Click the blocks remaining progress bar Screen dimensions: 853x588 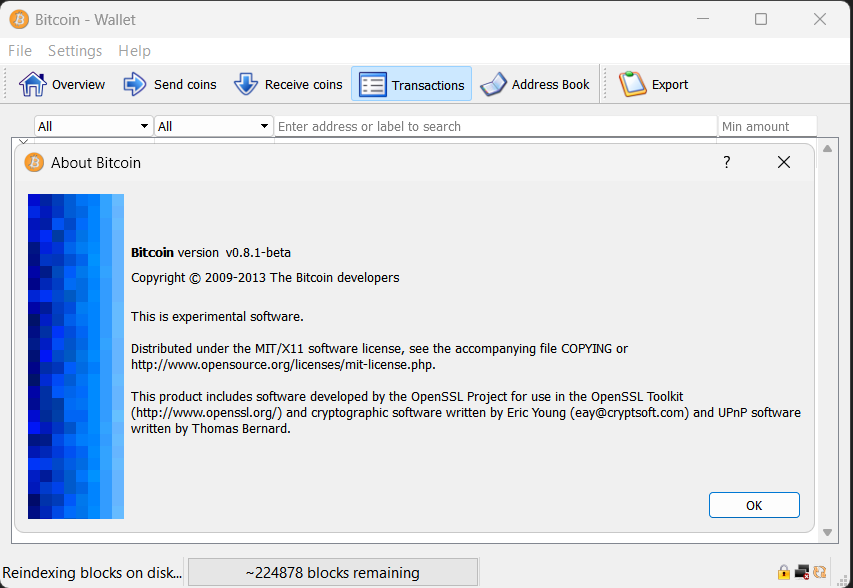(x=332, y=572)
